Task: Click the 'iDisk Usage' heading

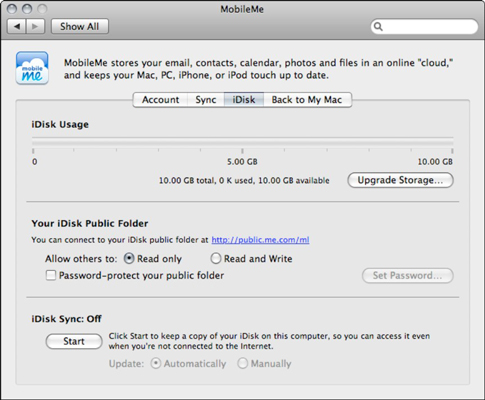Action: [60, 125]
